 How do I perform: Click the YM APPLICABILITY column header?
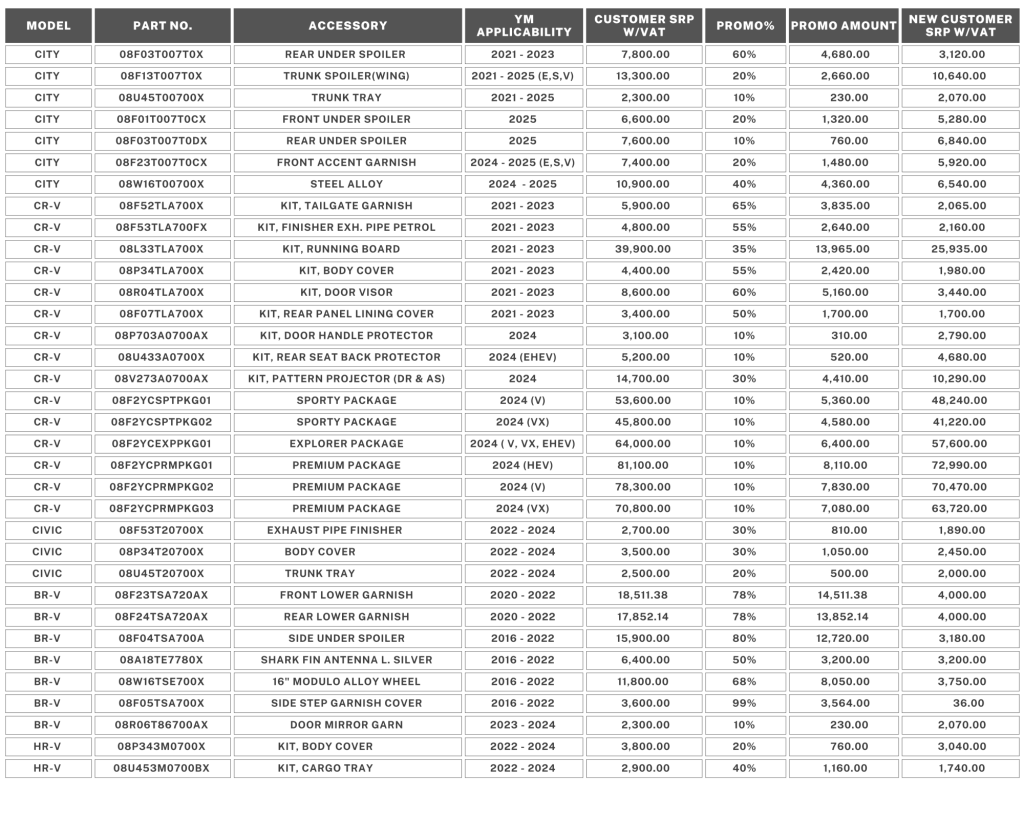click(x=523, y=25)
